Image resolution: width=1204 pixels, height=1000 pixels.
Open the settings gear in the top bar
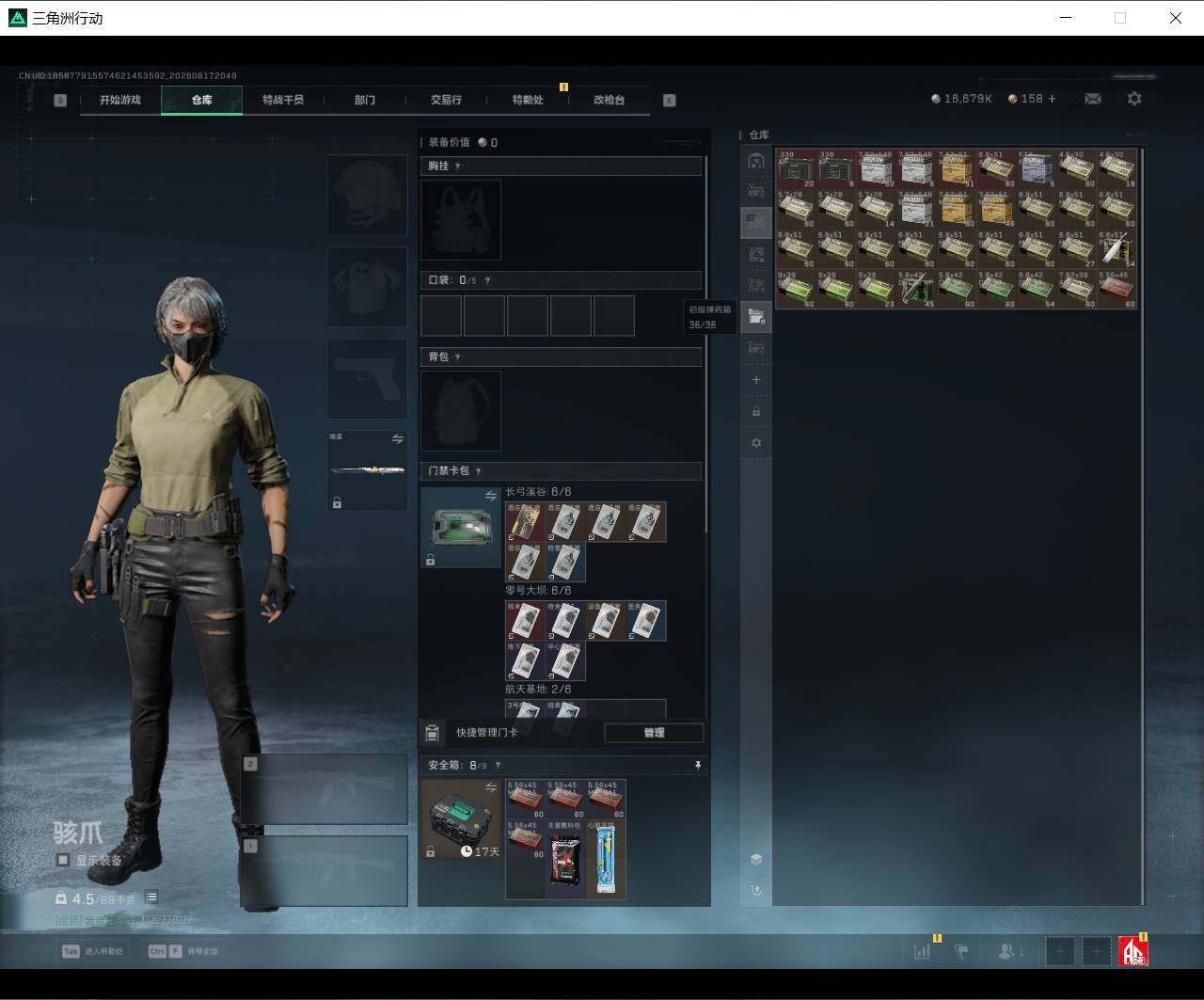(x=1134, y=99)
